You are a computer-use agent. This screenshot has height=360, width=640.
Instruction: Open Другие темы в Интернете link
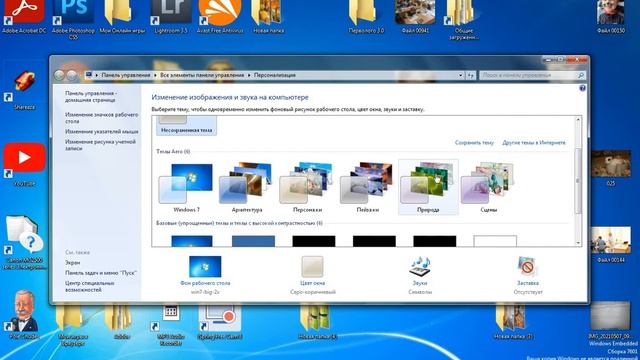(534, 142)
